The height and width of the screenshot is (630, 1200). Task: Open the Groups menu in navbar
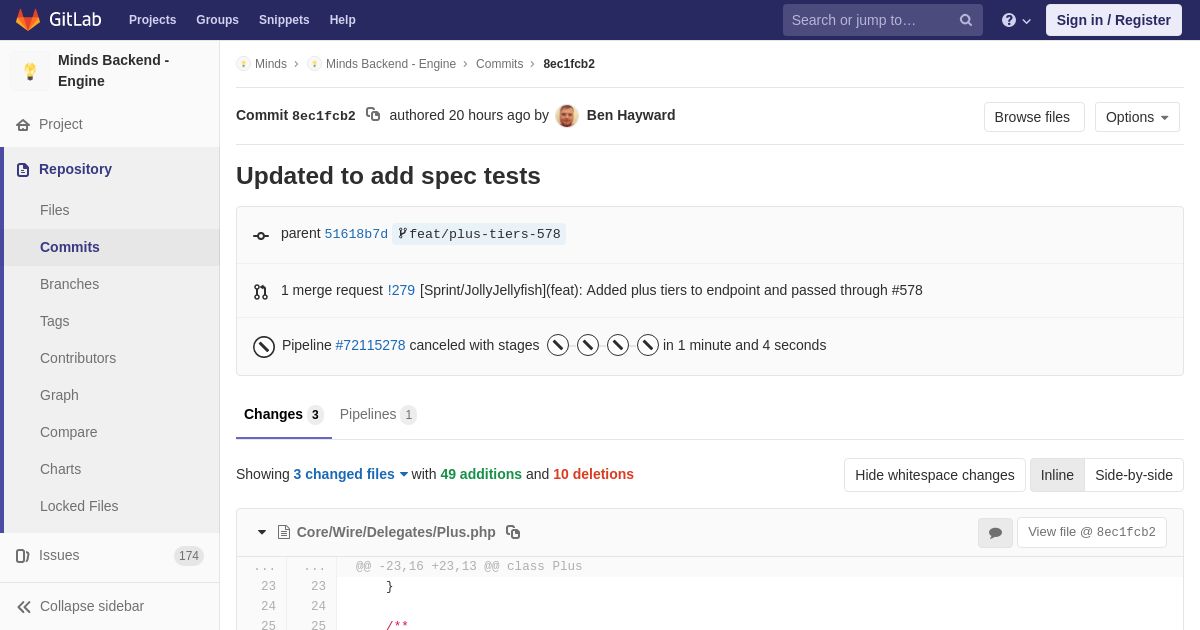coord(217,20)
